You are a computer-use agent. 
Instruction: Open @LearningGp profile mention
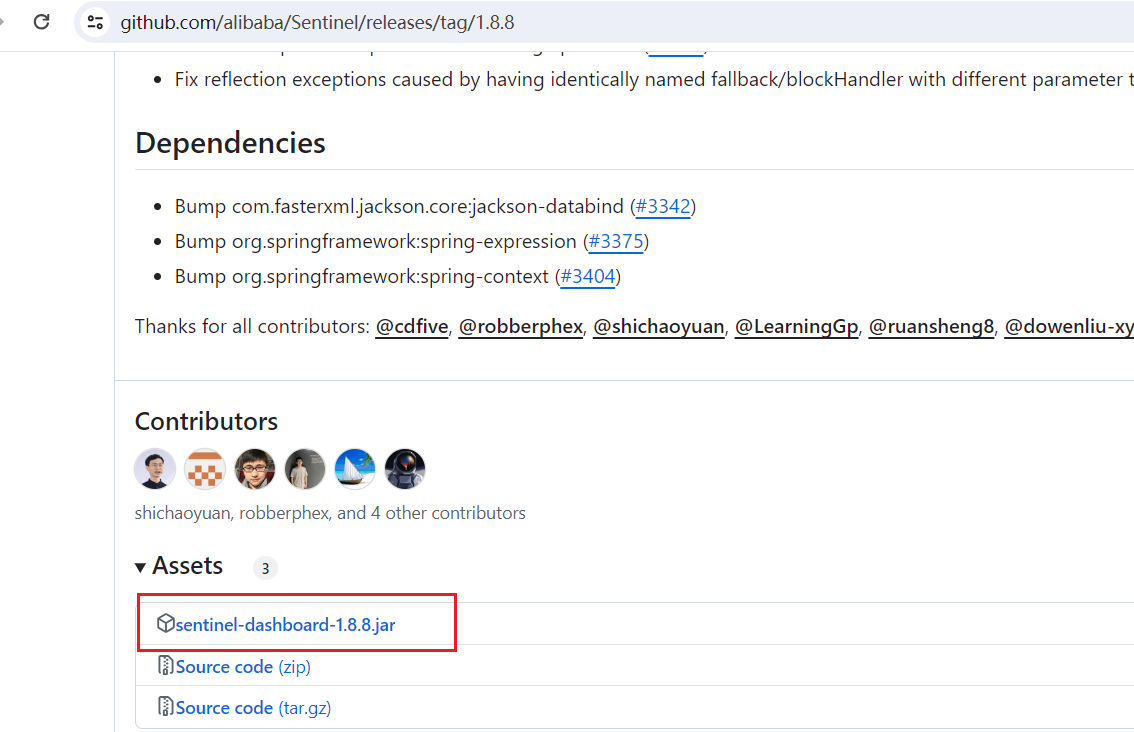coord(796,327)
